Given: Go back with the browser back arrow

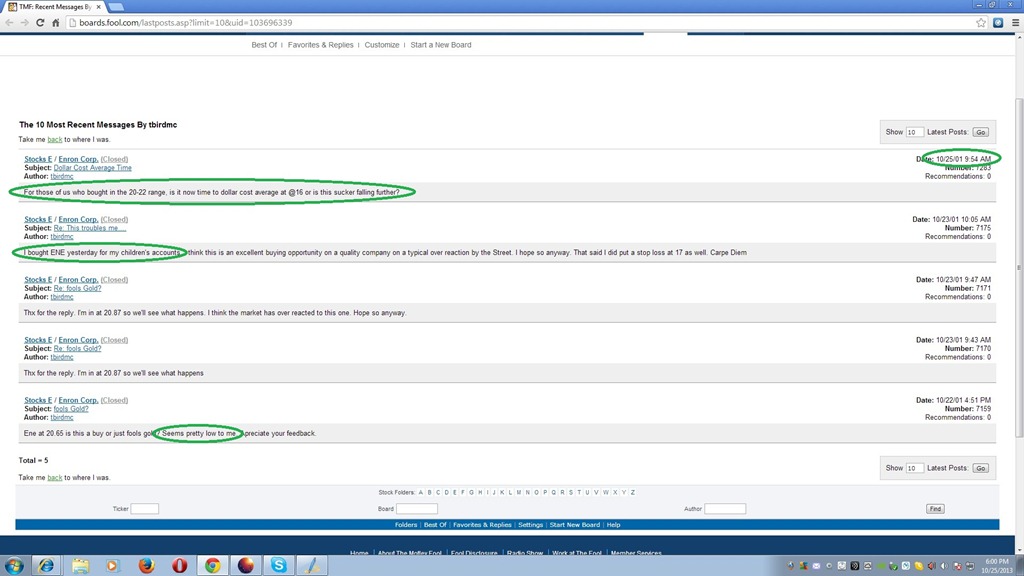Looking at the screenshot, I should click(9, 22).
